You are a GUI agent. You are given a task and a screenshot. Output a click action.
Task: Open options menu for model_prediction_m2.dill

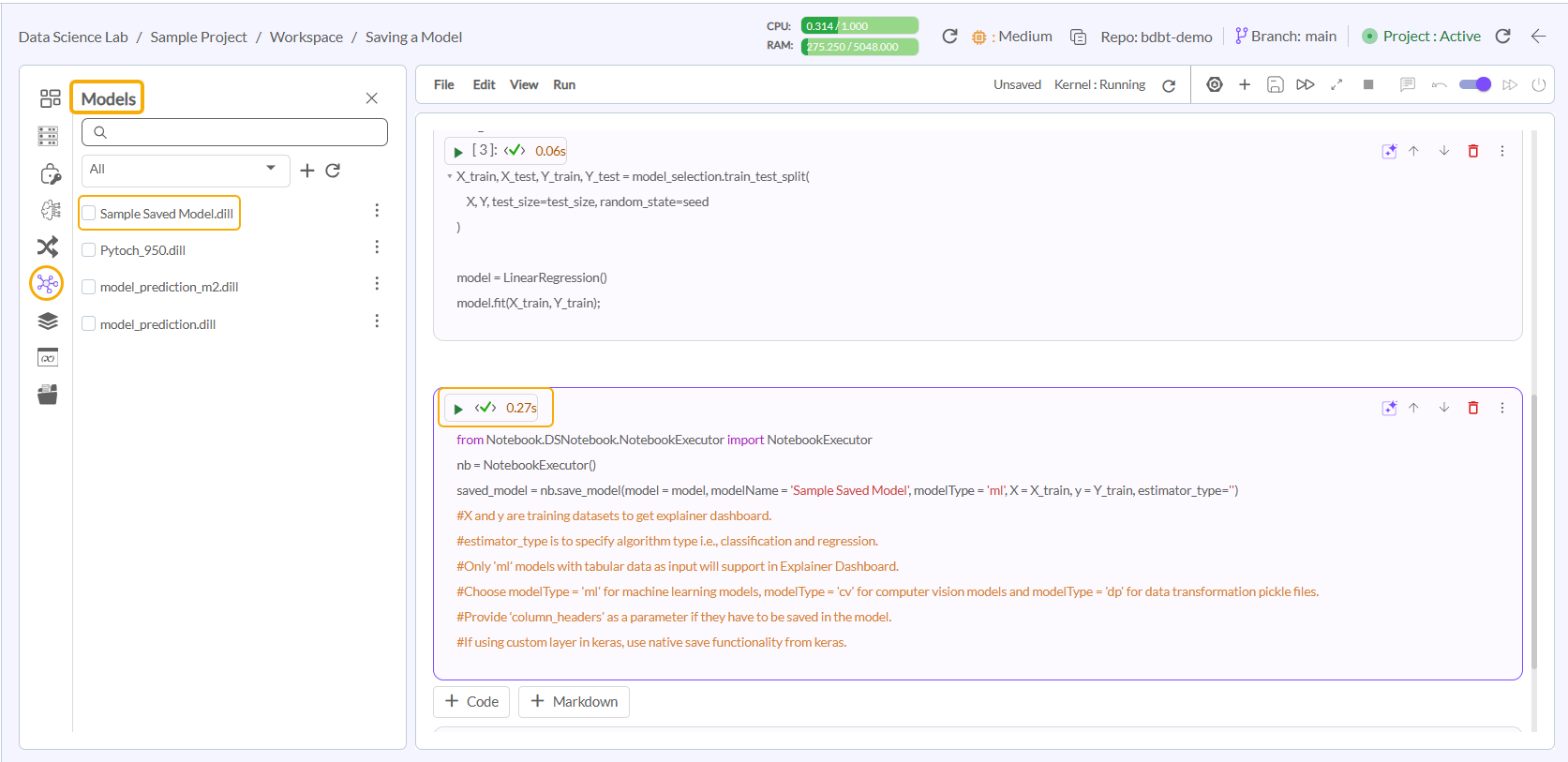tap(377, 284)
